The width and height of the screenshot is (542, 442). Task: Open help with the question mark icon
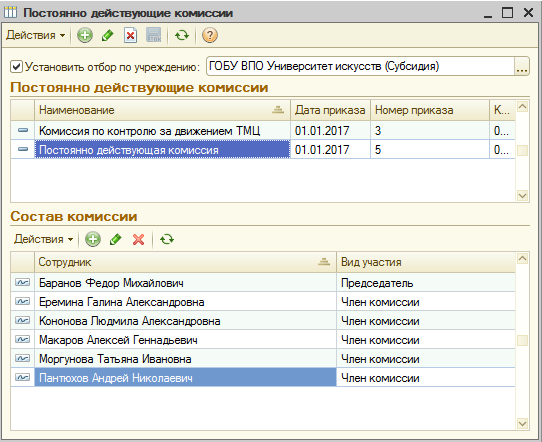(209, 35)
